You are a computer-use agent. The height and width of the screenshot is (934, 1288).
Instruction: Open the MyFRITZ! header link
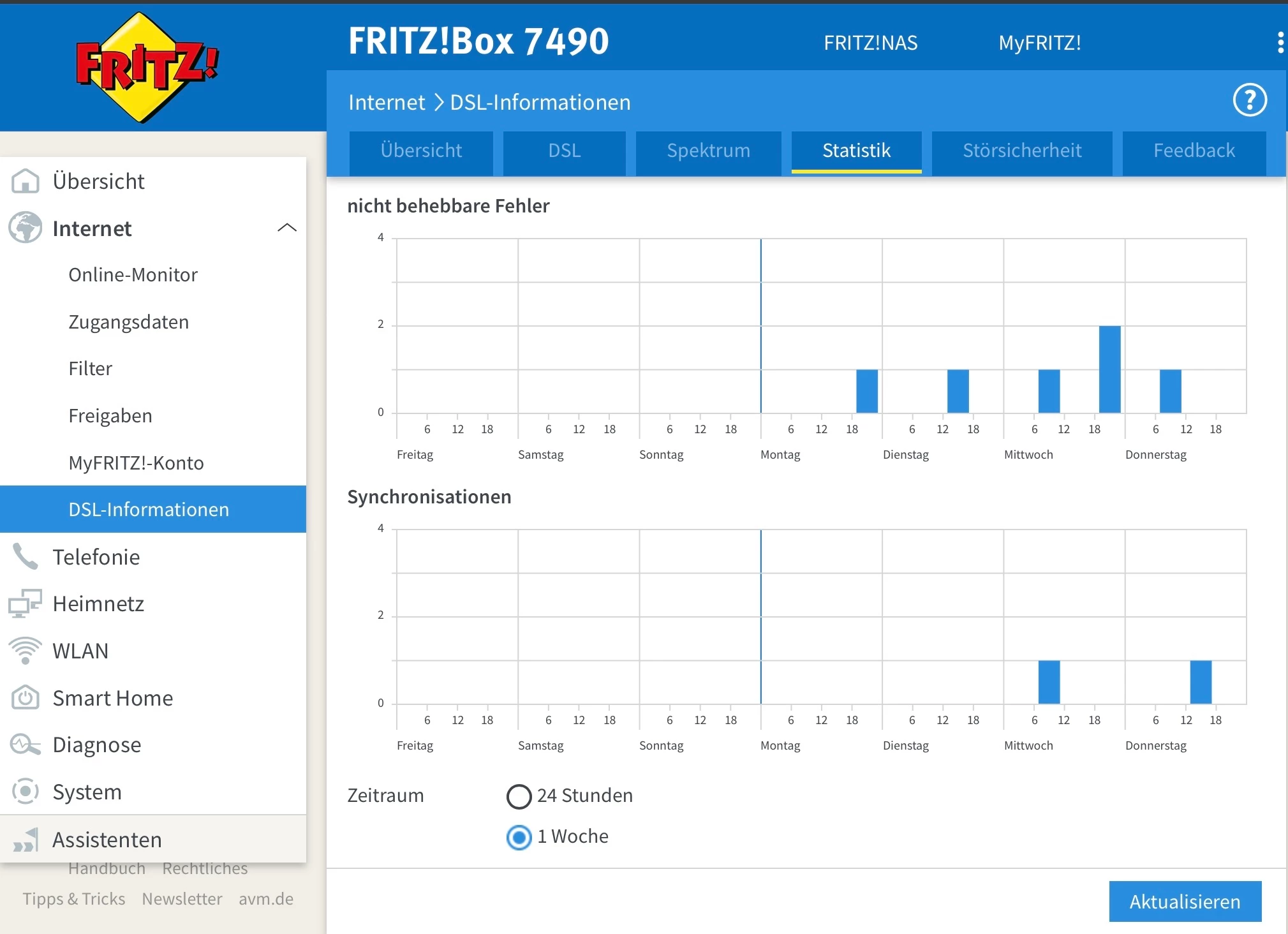[x=1039, y=43]
